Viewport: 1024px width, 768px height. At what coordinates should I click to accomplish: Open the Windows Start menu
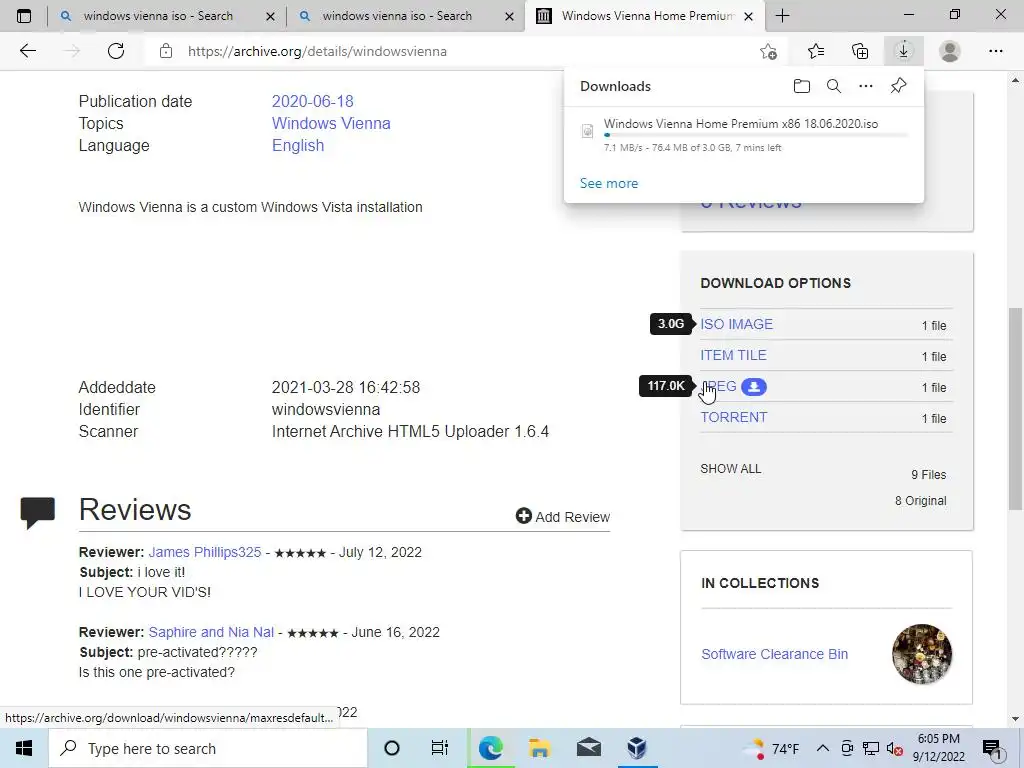click(24, 748)
